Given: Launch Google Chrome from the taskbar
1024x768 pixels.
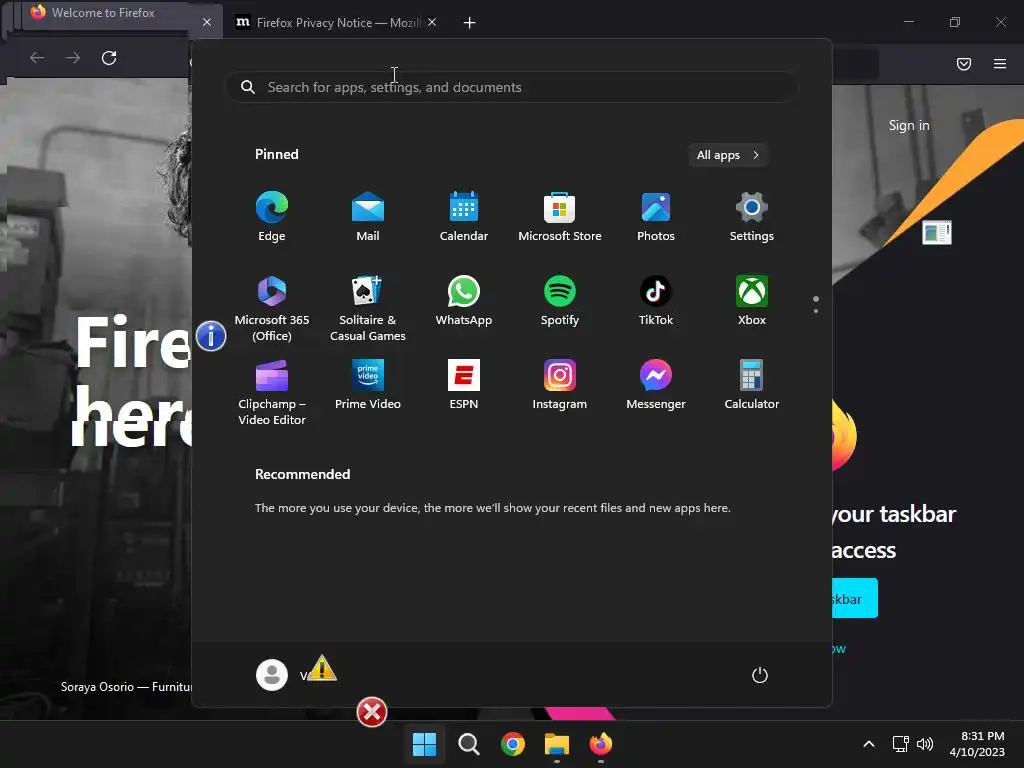Looking at the screenshot, I should [x=513, y=744].
